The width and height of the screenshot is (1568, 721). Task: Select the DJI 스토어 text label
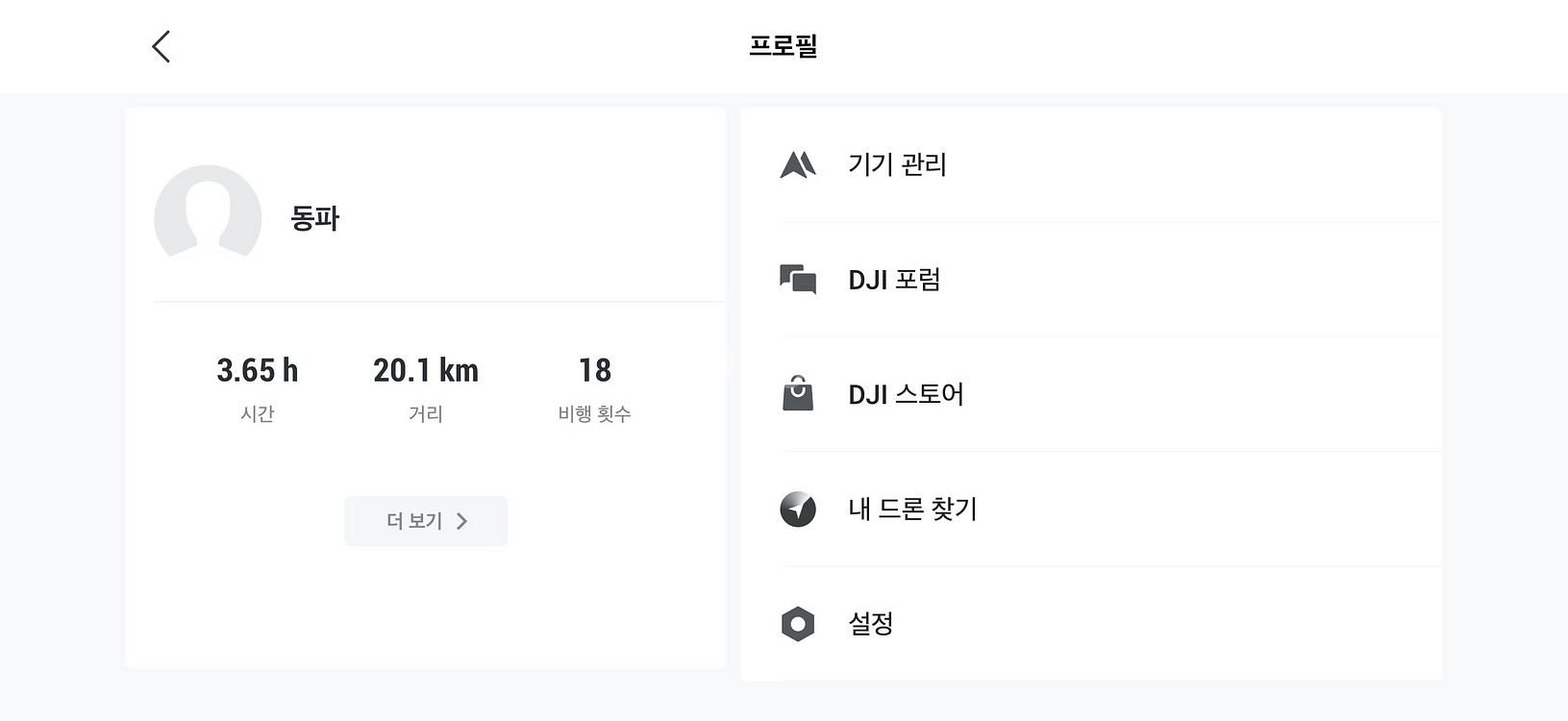pos(906,394)
